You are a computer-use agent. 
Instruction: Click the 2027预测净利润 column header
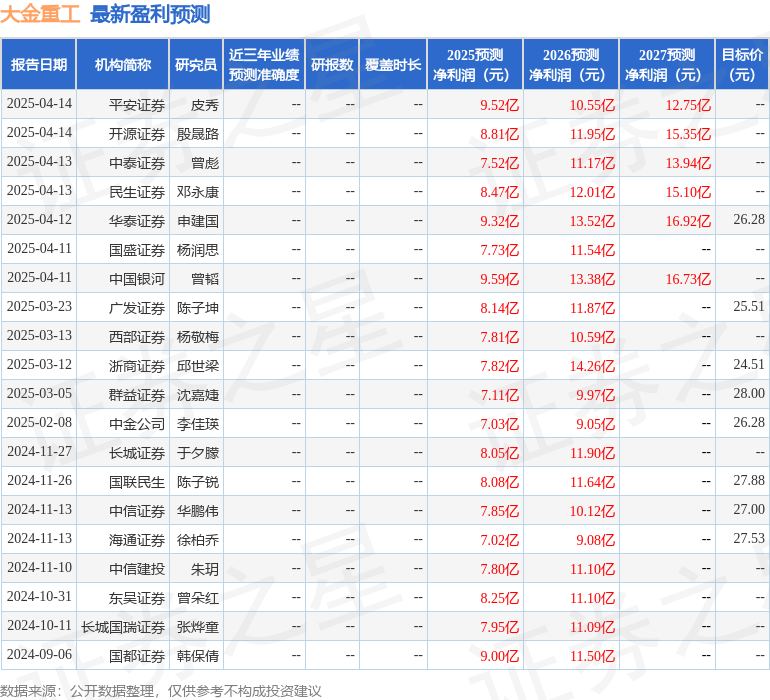tap(667, 65)
